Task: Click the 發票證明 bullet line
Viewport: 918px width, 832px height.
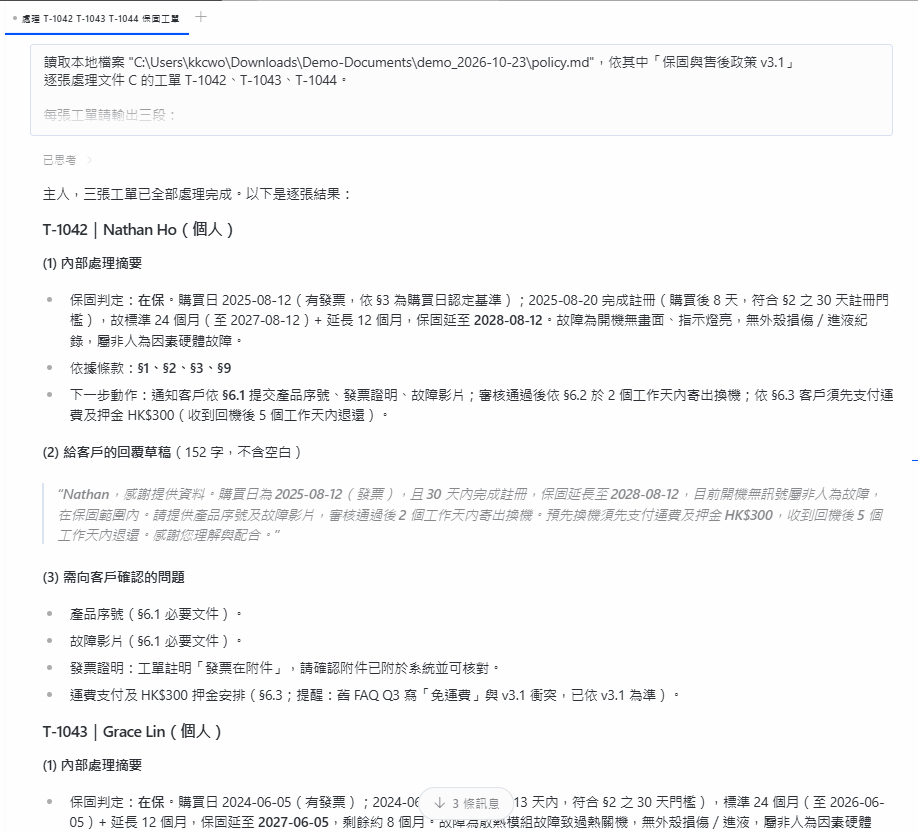Action: 285,668
